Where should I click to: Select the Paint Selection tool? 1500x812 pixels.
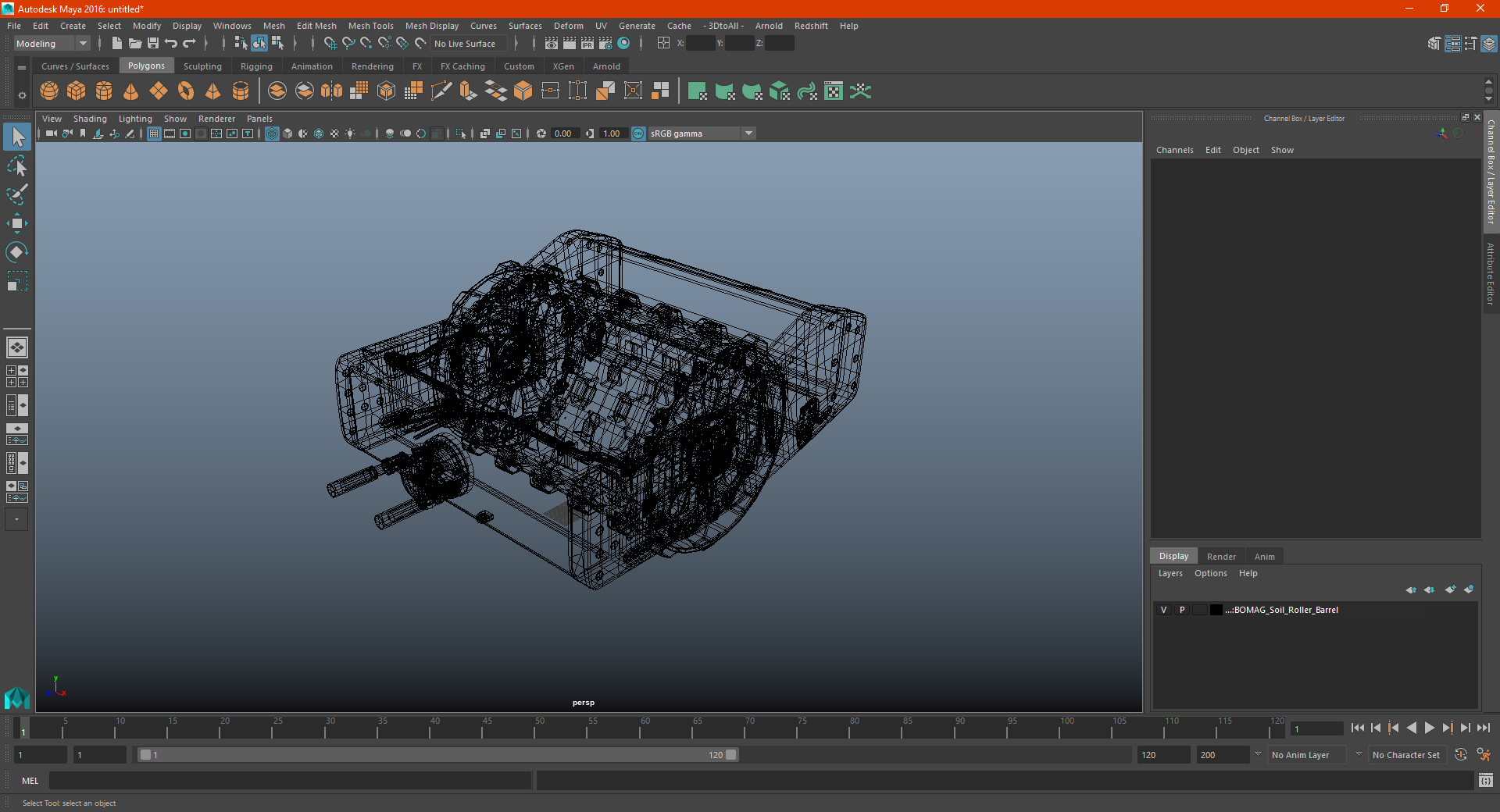[17, 194]
